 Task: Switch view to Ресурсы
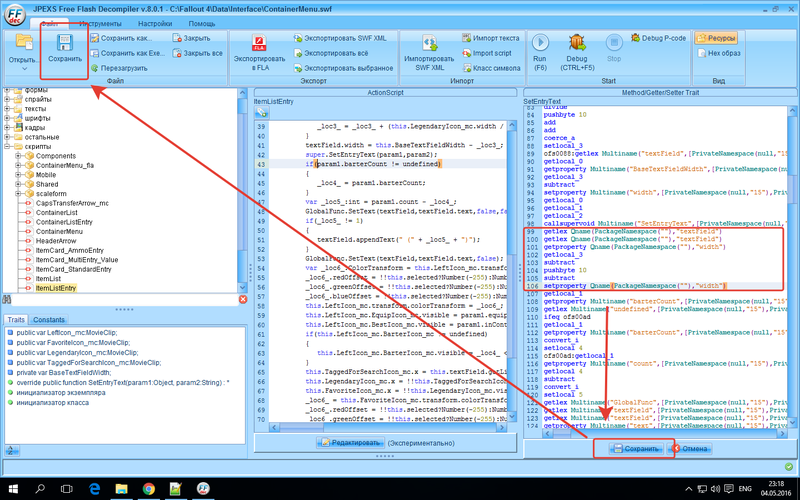pos(716,38)
